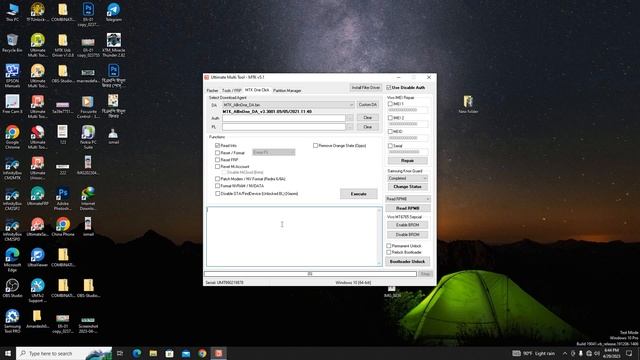
Task: Click the Repair button under Vivo IMEI
Action: coord(407,160)
